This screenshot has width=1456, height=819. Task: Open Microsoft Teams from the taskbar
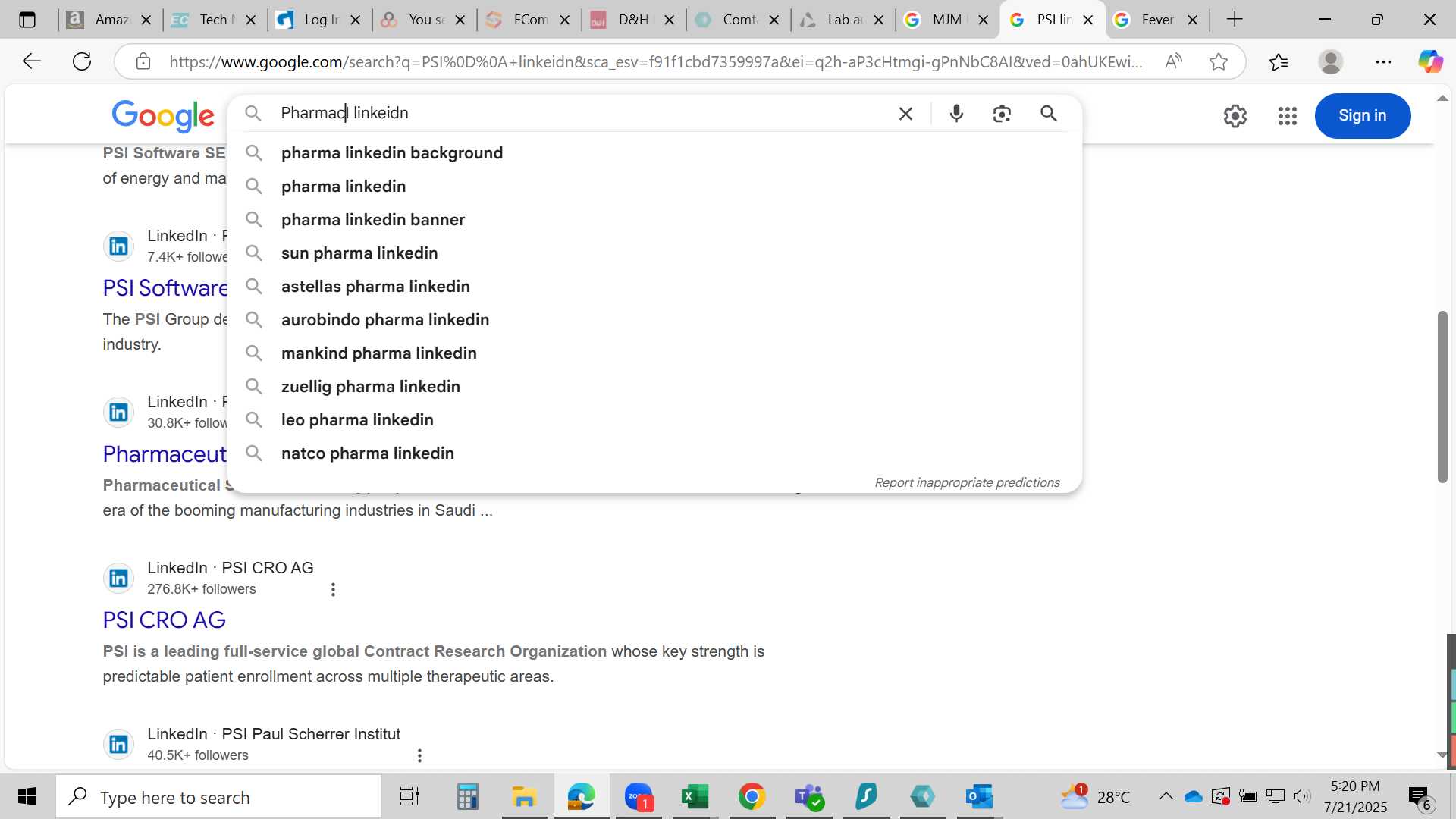point(809,797)
